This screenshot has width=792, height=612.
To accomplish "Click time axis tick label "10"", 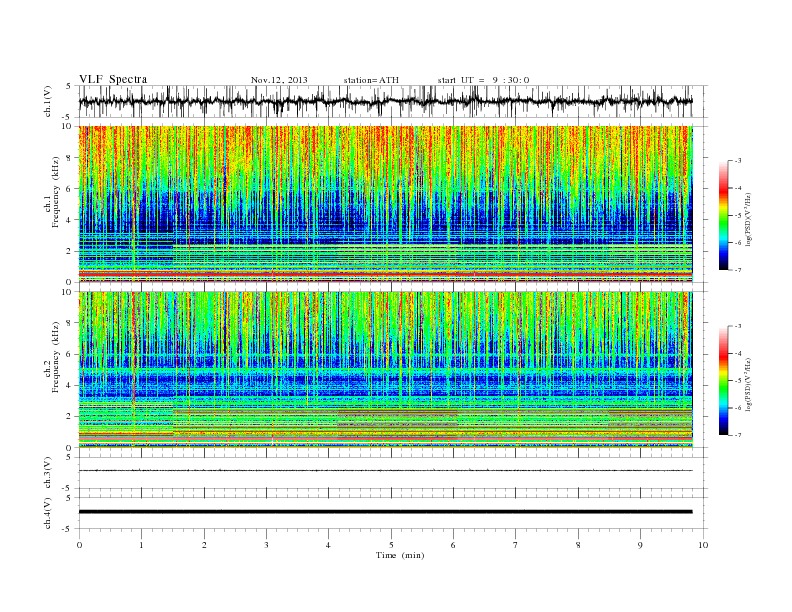I will pos(703,545).
